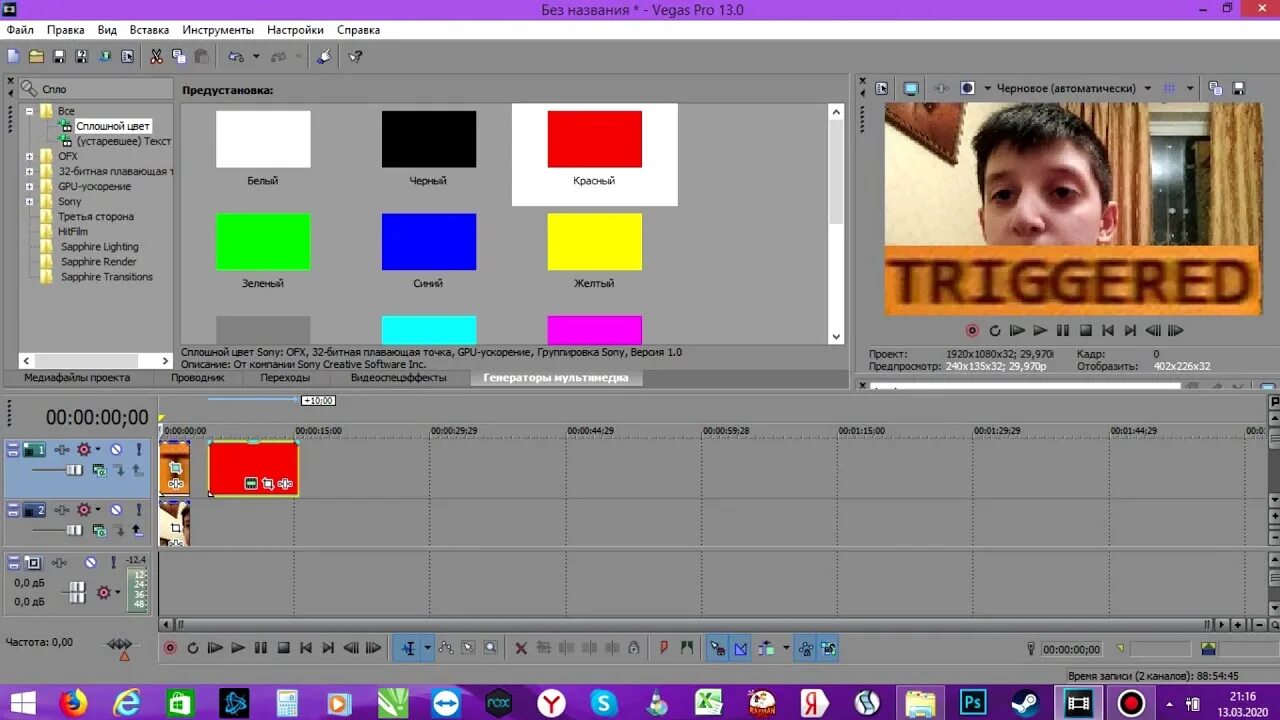Image resolution: width=1280 pixels, height=720 pixels.
Task: Select the Normal Edit tool
Action: click(408, 648)
